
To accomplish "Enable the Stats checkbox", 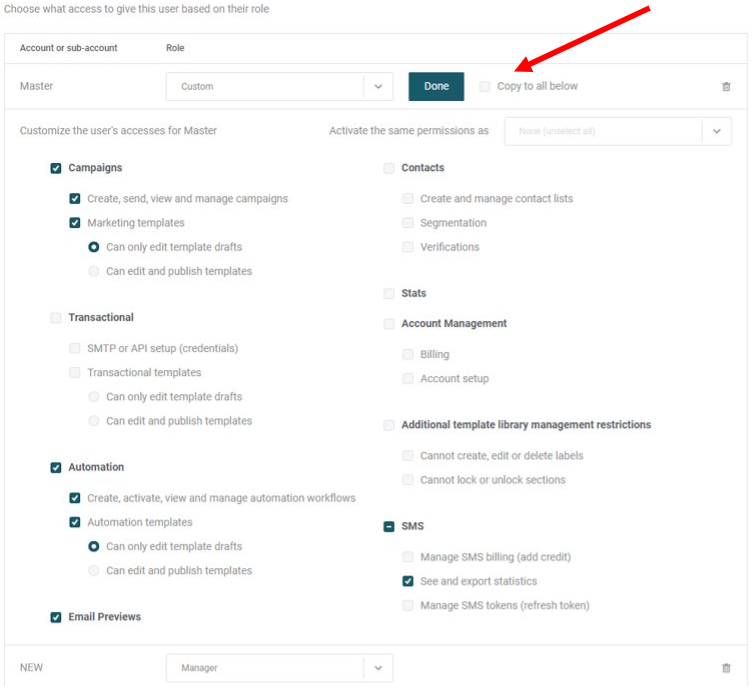I will tap(389, 293).
